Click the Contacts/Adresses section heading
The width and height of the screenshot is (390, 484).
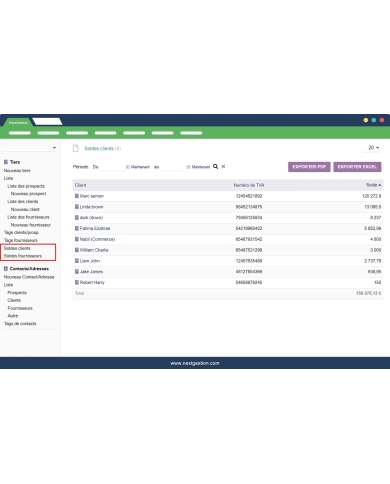[x=29, y=269]
